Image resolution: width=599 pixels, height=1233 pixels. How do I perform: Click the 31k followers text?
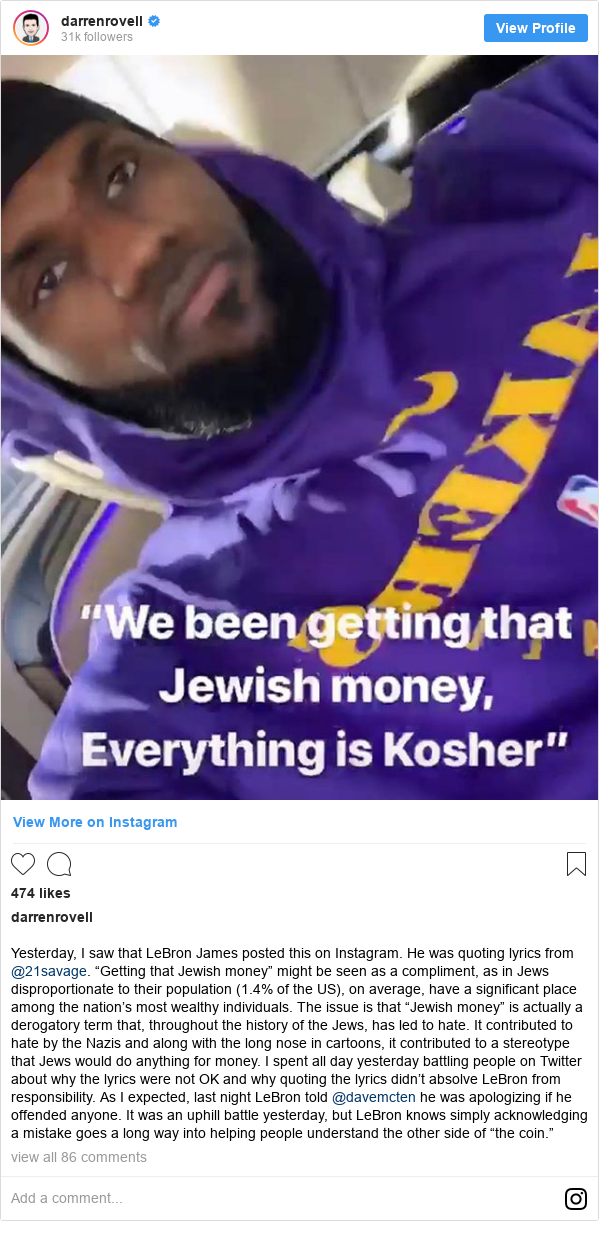coord(96,37)
